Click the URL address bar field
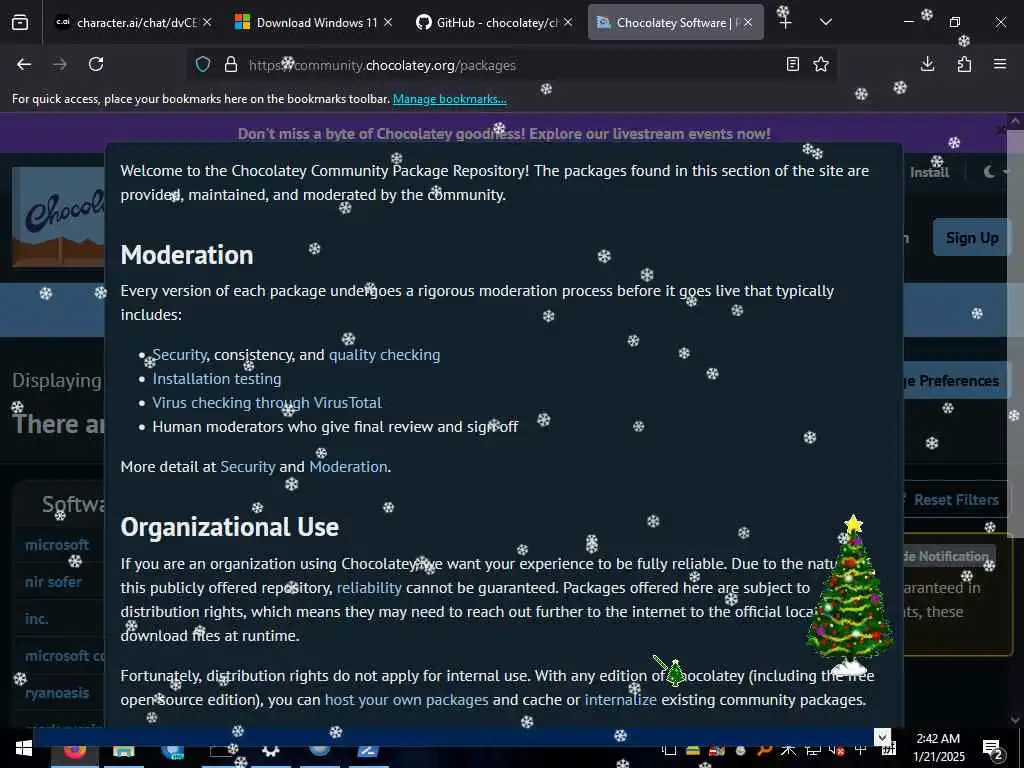 (509, 65)
